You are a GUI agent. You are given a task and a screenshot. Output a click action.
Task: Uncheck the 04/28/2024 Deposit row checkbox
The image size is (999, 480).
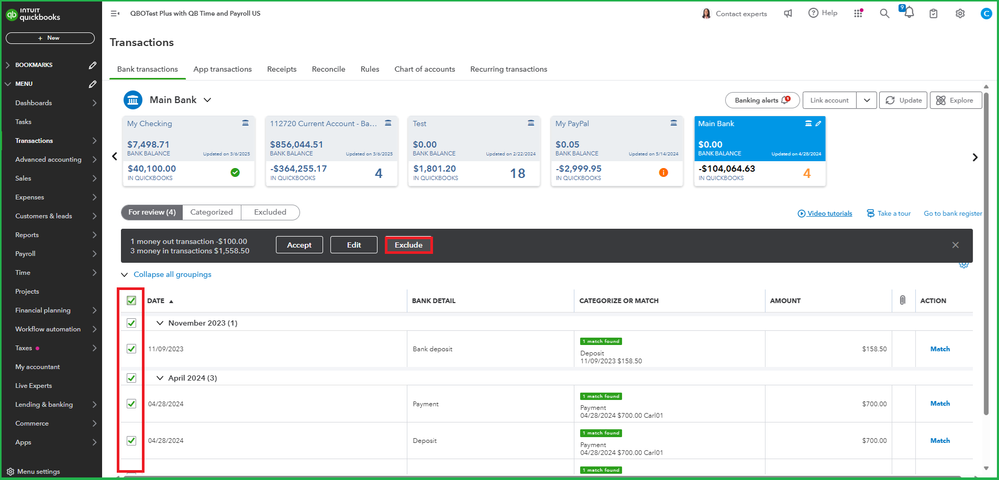point(132,440)
